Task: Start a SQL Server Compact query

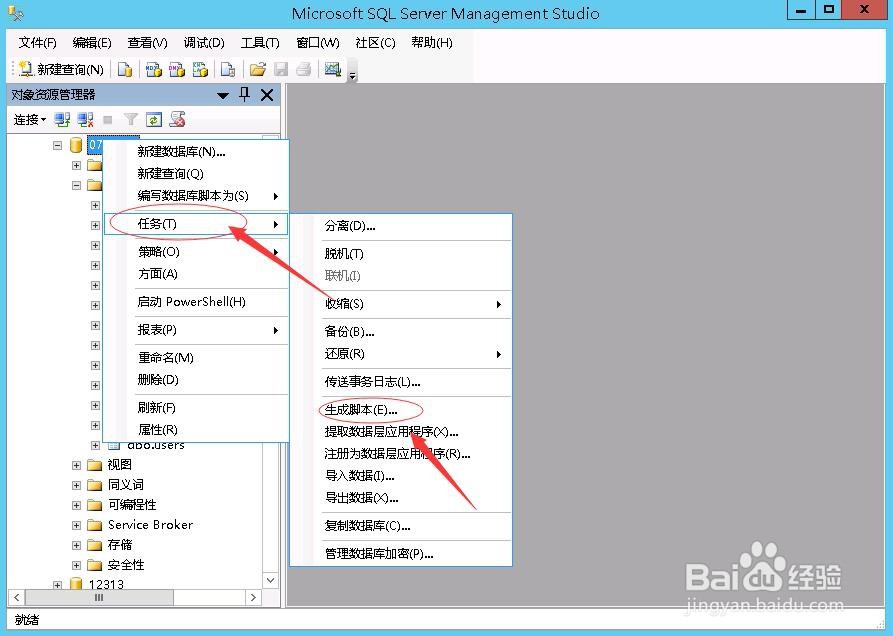Action: 228,69
